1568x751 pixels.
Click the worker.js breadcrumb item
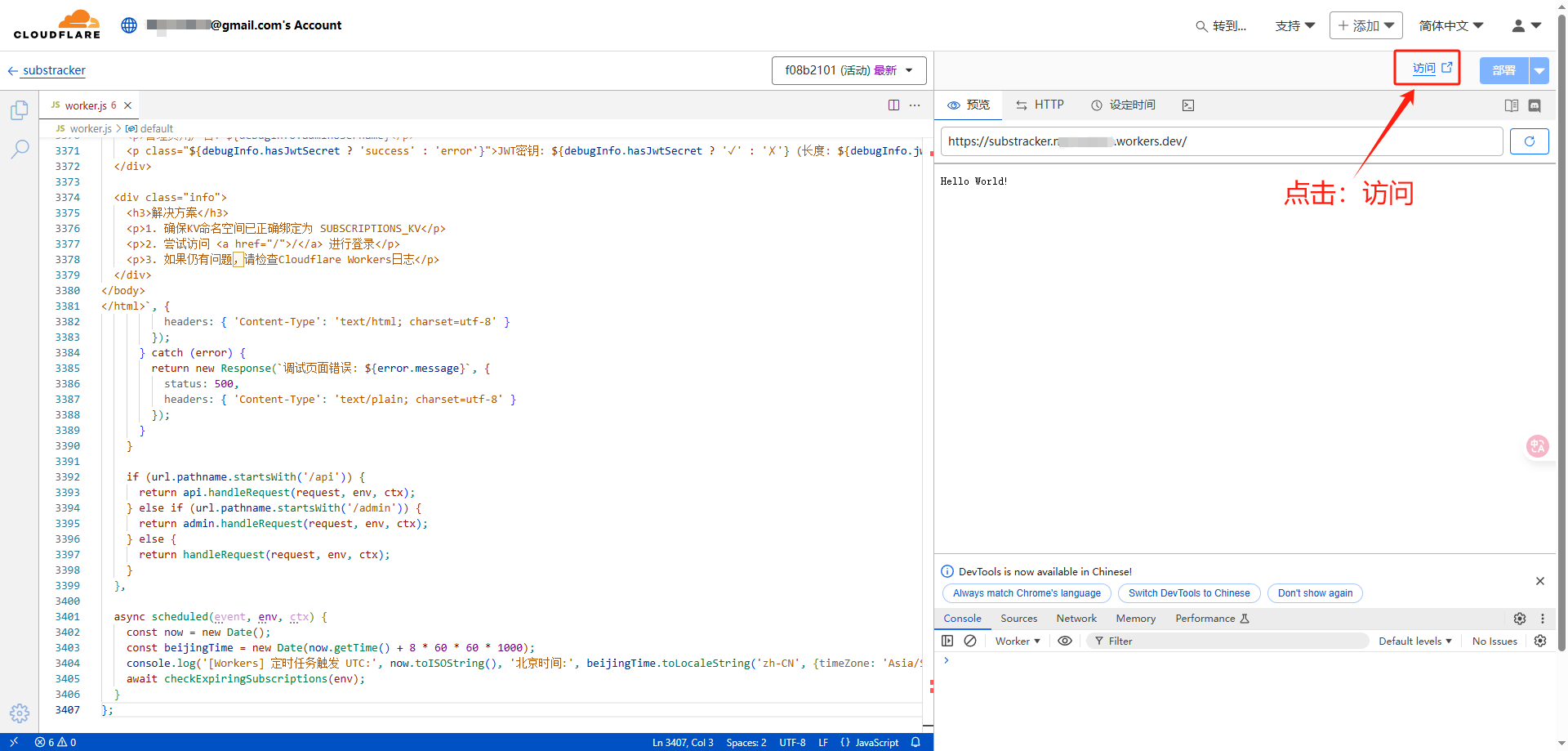pyautogui.click(x=84, y=128)
